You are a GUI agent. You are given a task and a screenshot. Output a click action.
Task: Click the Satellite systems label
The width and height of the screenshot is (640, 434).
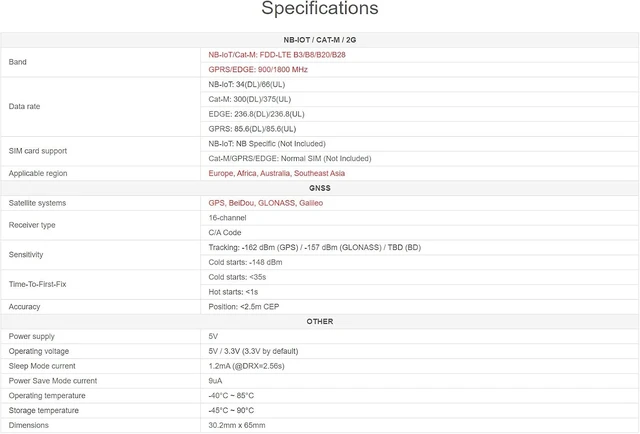(37, 203)
